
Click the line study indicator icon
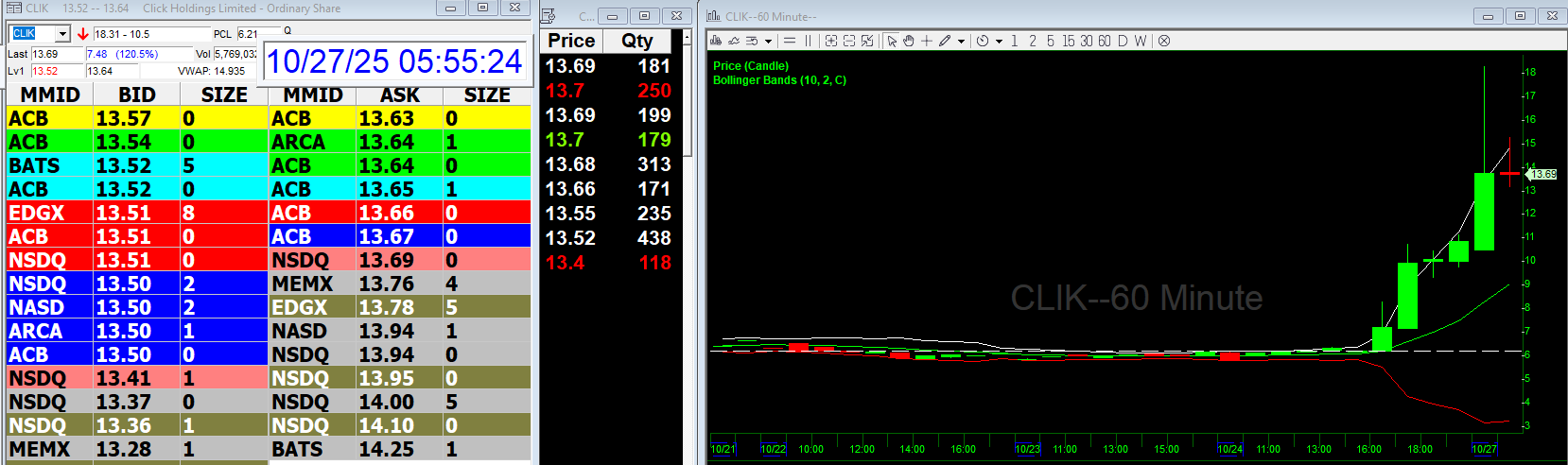coord(734,41)
